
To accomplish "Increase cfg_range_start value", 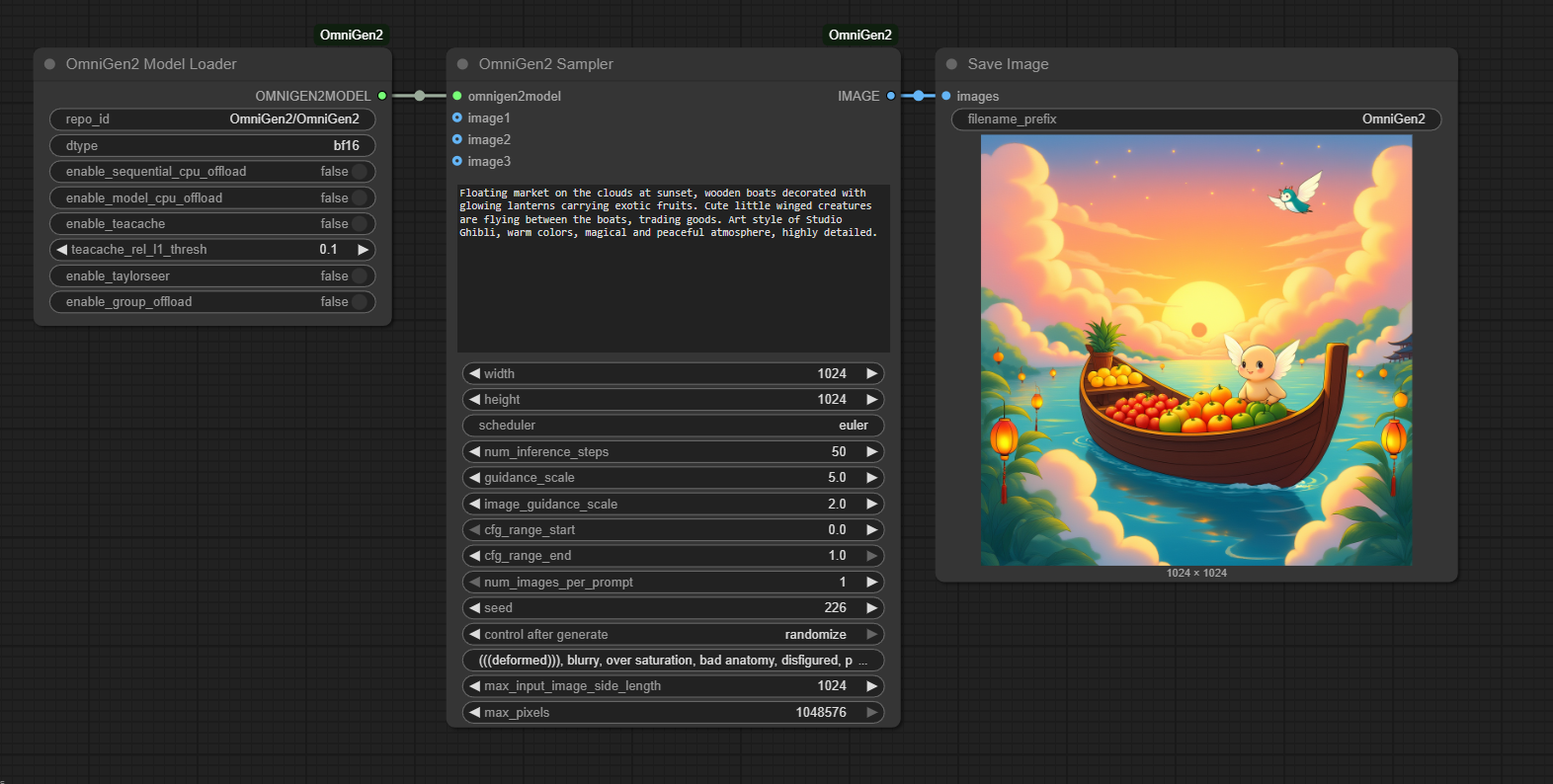I will coord(872,529).
